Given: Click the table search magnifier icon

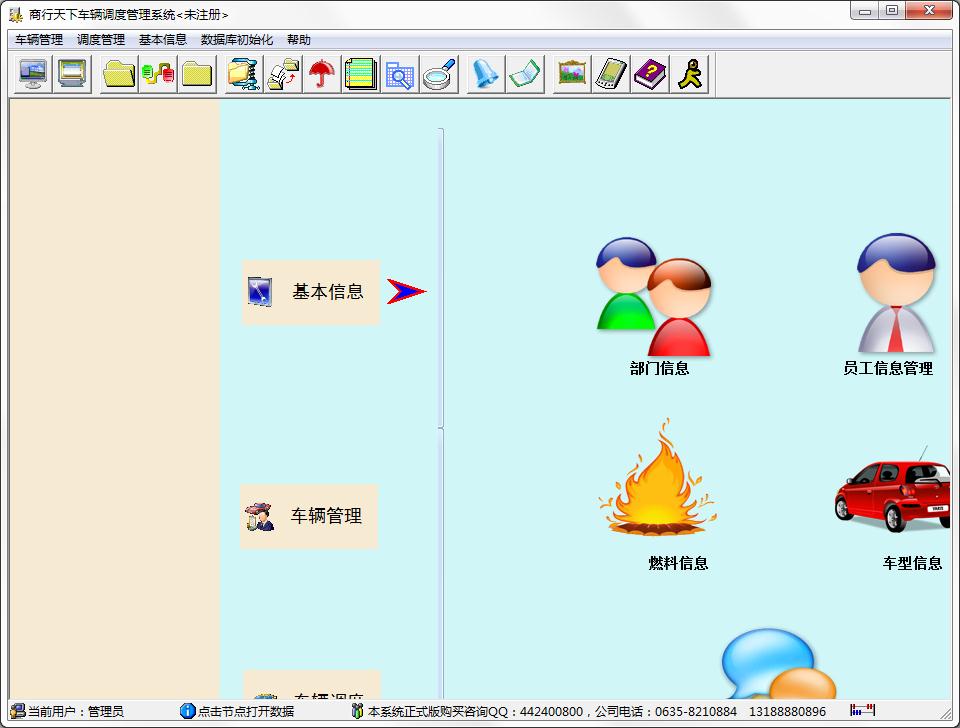Looking at the screenshot, I should click(400, 74).
